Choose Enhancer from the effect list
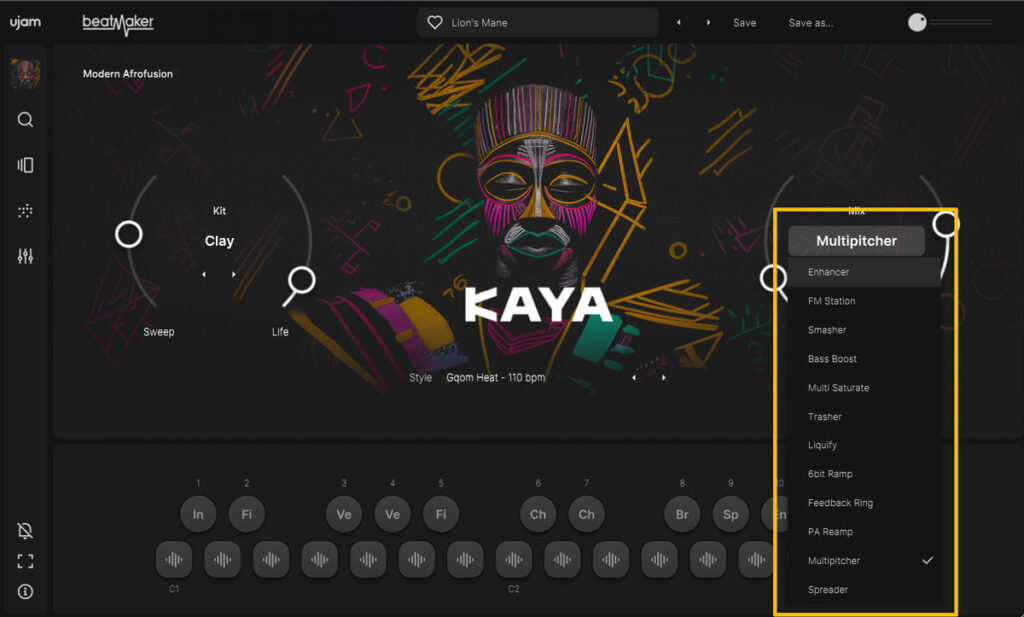1024x617 pixels. pyautogui.click(x=829, y=272)
